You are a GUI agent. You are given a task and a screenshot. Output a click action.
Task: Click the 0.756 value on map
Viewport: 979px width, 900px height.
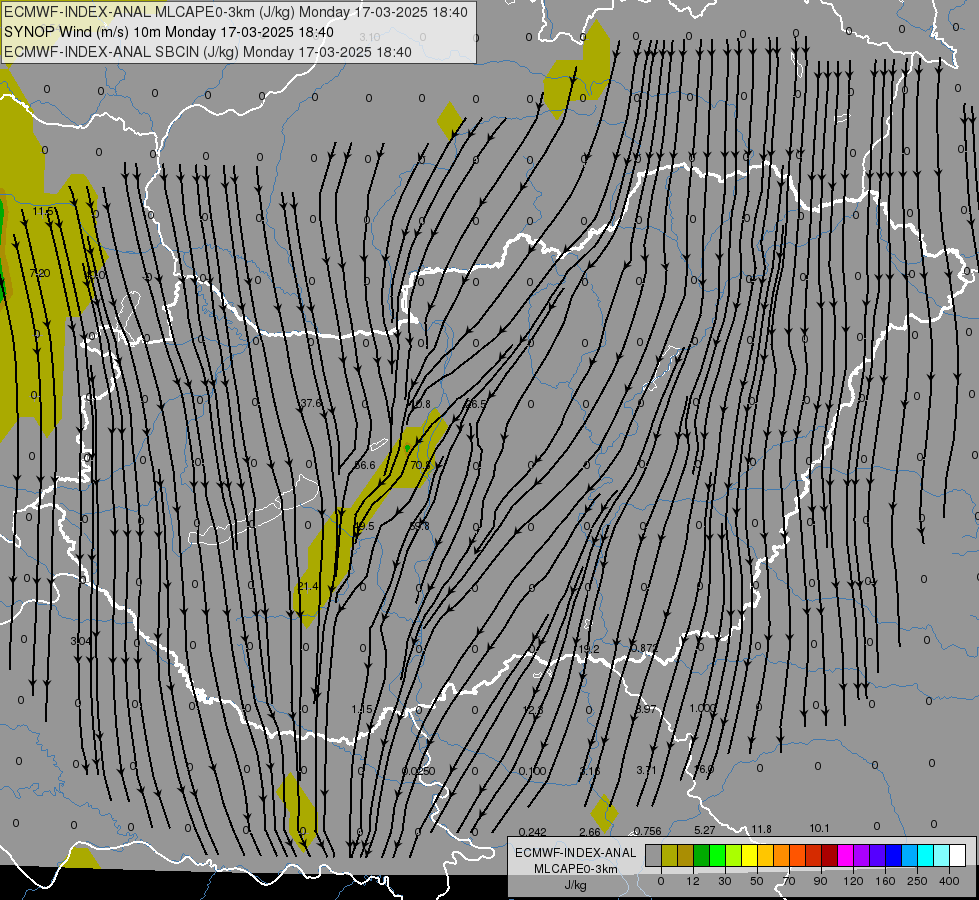pos(647,831)
